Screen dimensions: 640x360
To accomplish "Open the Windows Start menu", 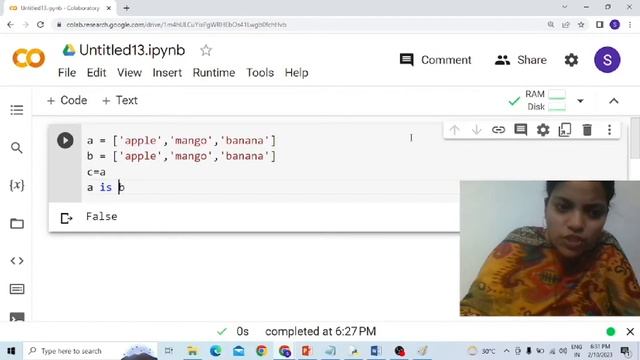I will [x=11, y=351].
